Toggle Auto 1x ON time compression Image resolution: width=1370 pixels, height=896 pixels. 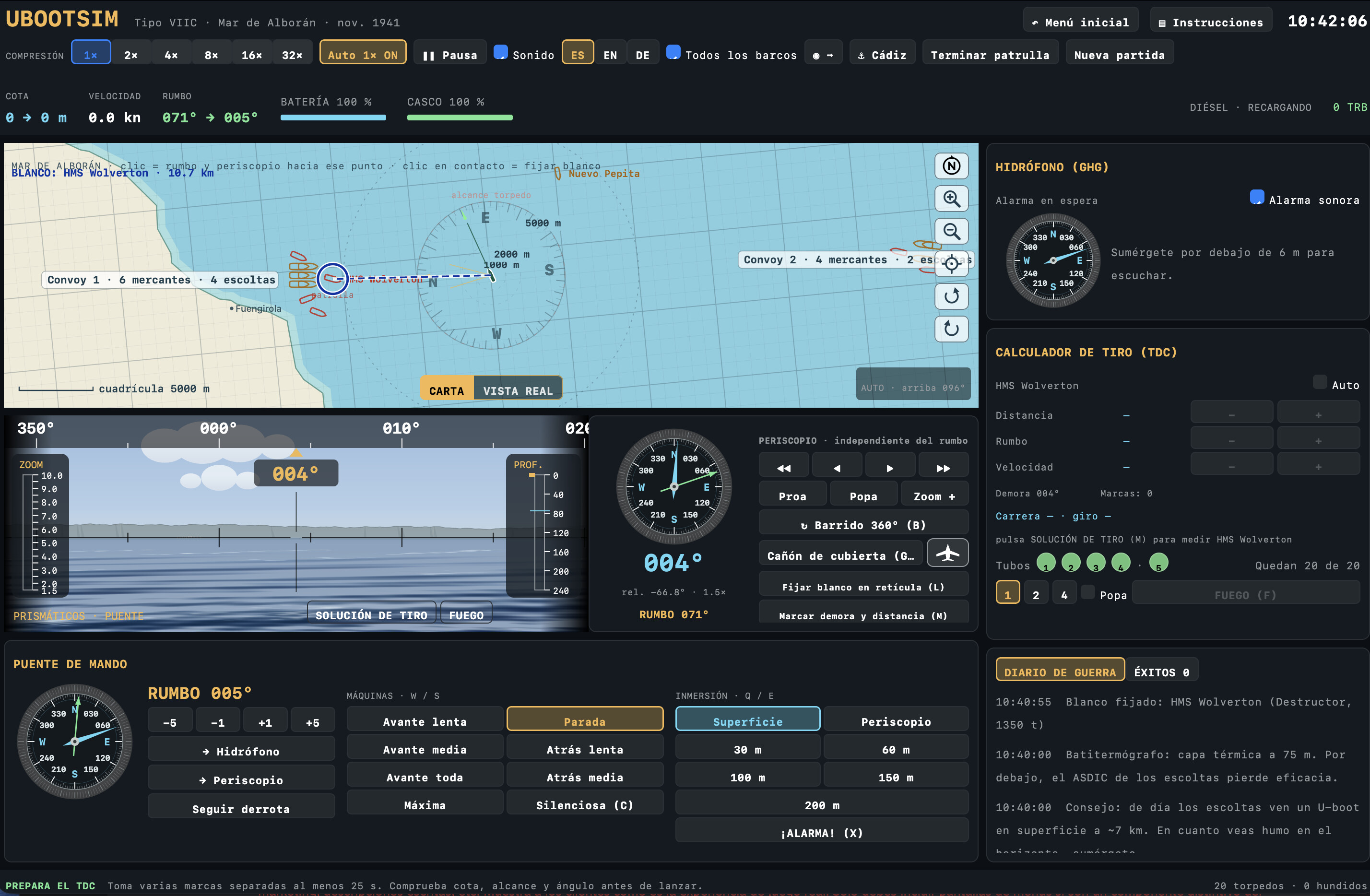[x=363, y=53]
